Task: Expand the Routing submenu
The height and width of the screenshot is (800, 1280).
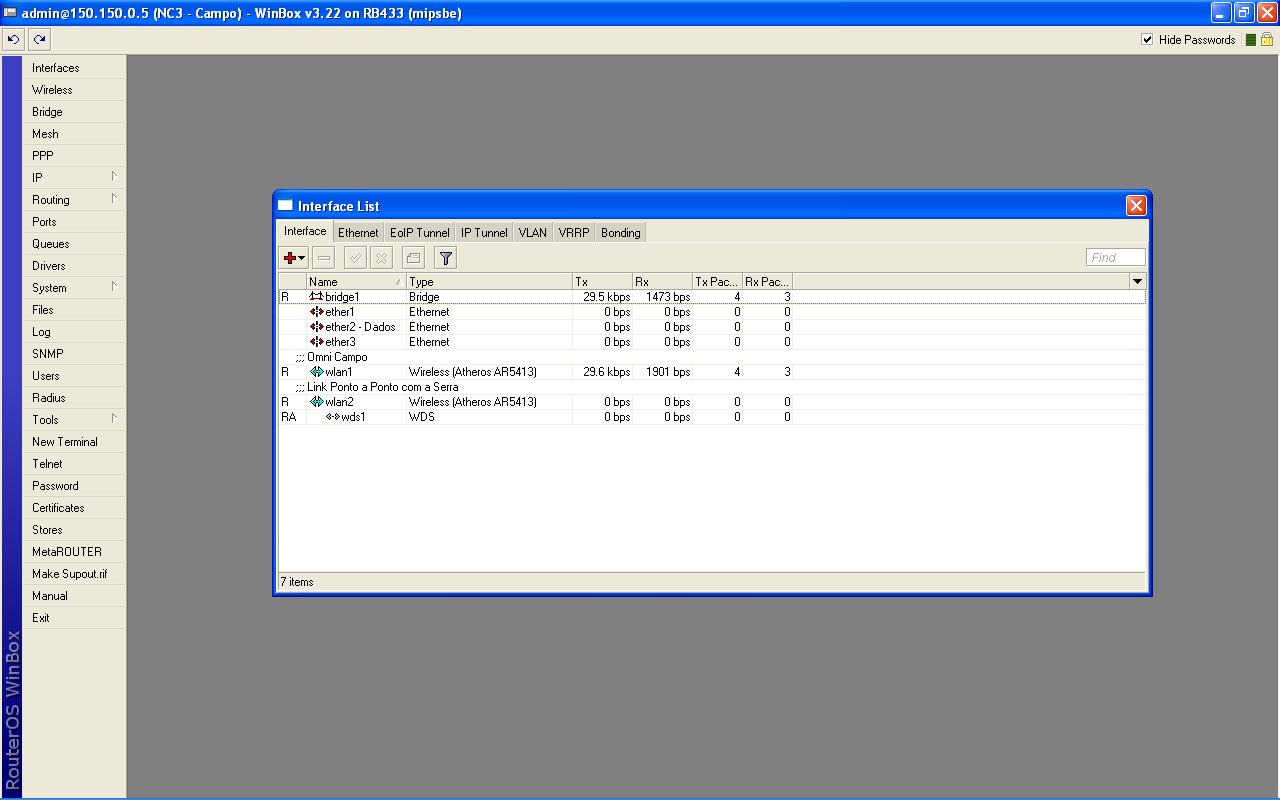Action: coord(75,200)
